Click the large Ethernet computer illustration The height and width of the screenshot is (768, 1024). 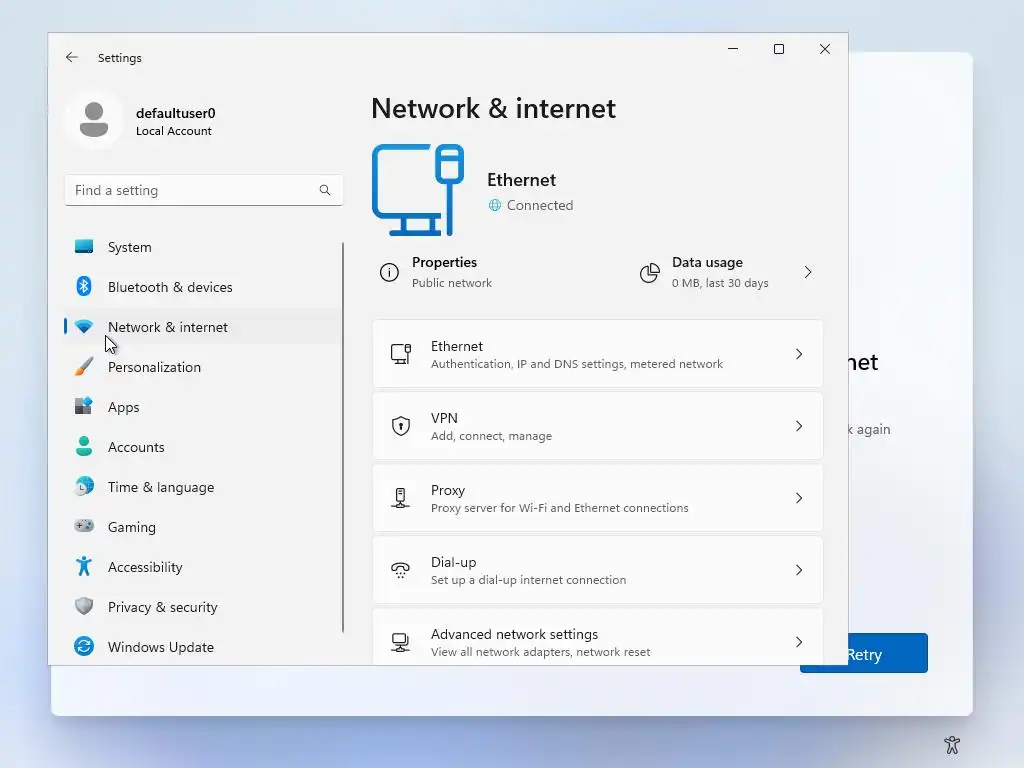click(x=418, y=189)
